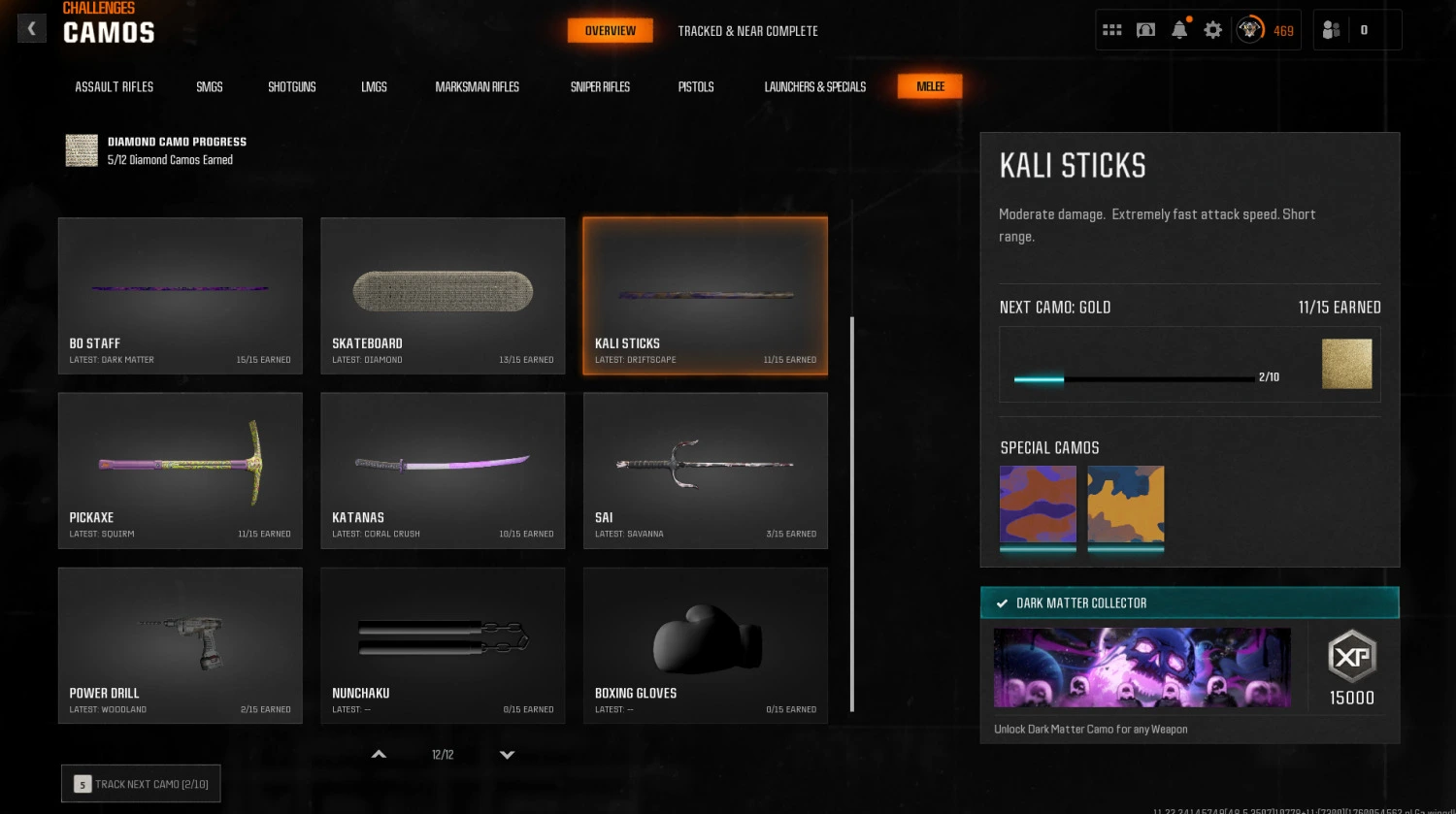
Task: Select the gold camo swatch
Action: 1346,364
